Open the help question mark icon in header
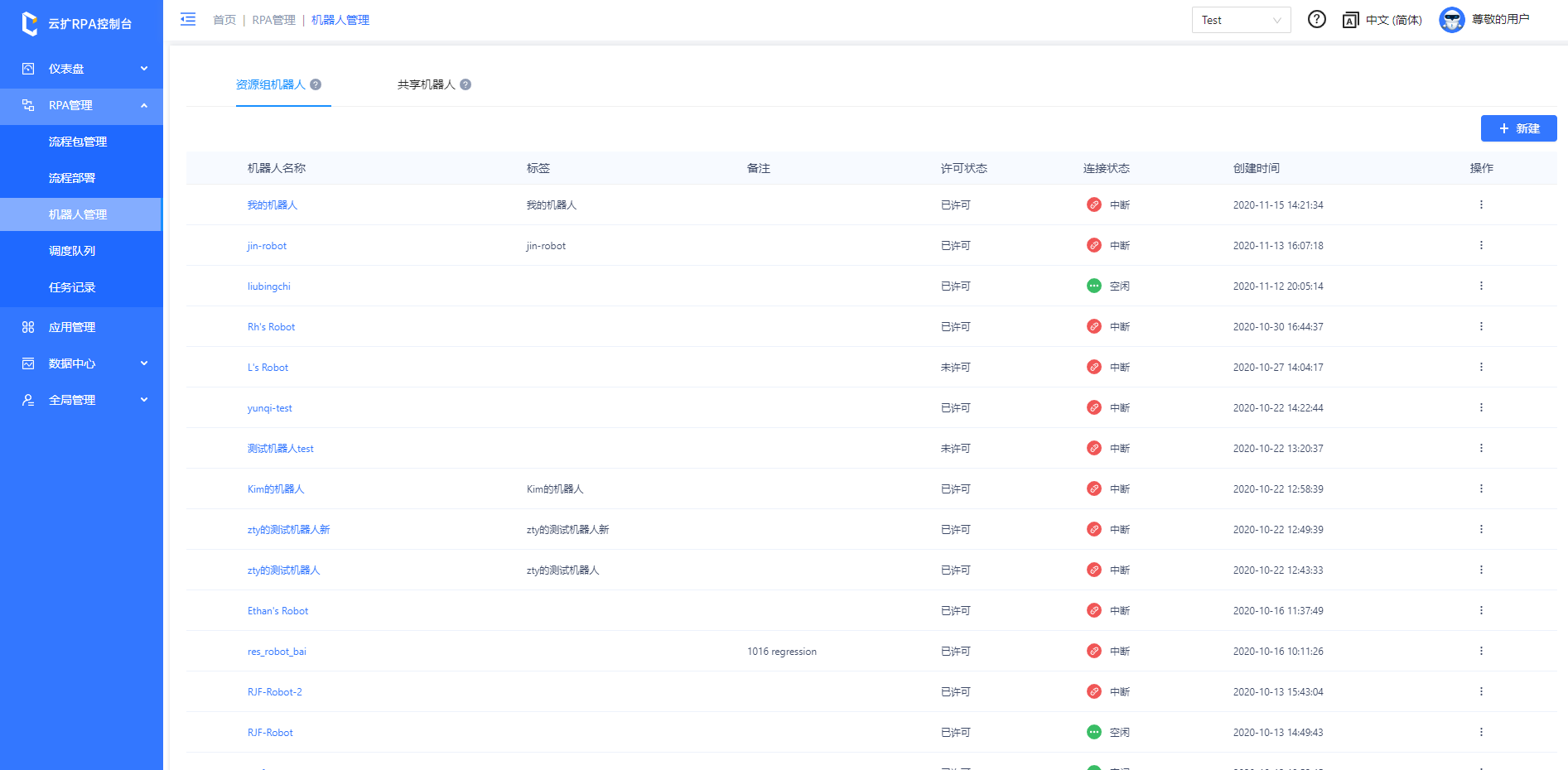Image resolution: width=1568 pixels, height=770 pixels. tap(1316, 19)
